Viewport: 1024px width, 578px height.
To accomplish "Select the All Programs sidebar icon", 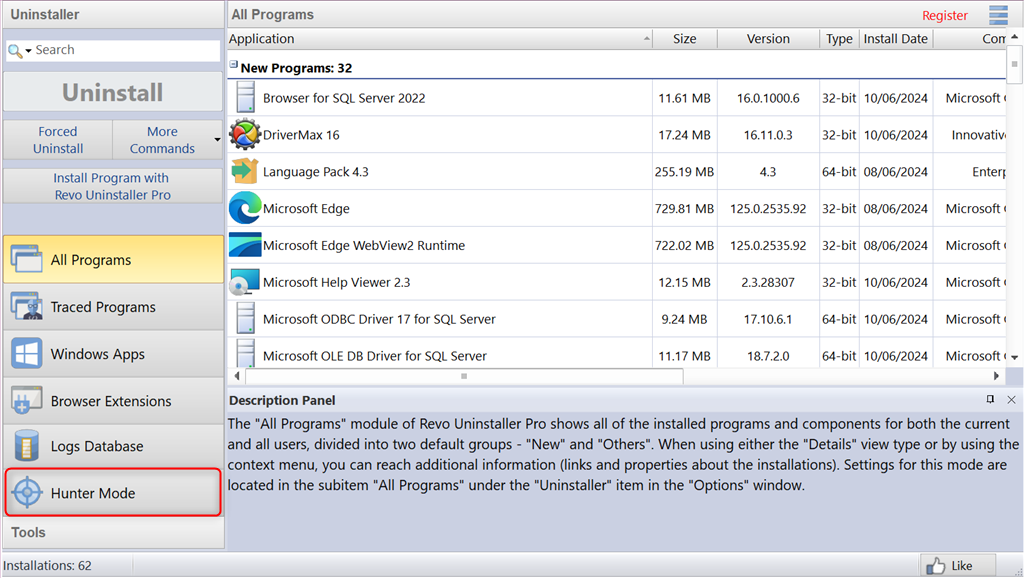I will (27, 259).
